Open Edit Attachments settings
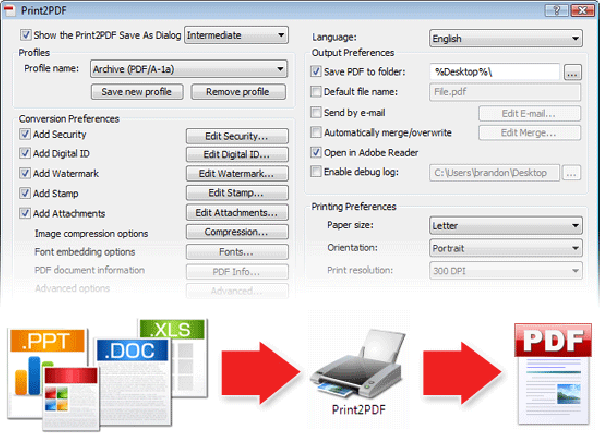This screenshot has width=600, height=436. click(x=237, y=212)
